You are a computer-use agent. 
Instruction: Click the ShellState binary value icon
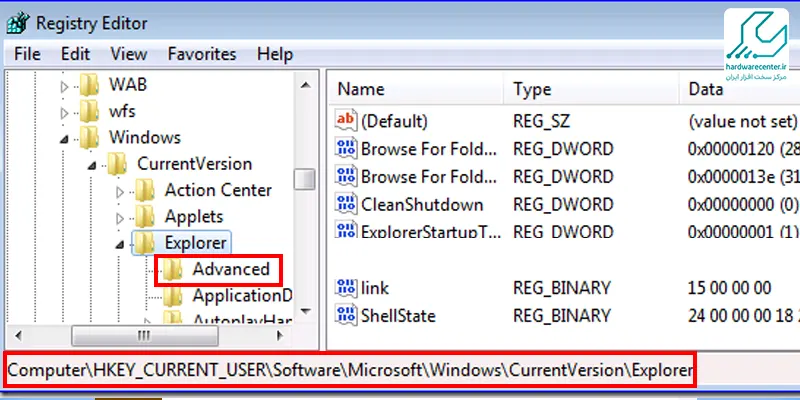pyautogui.click(x=346, y=315)
